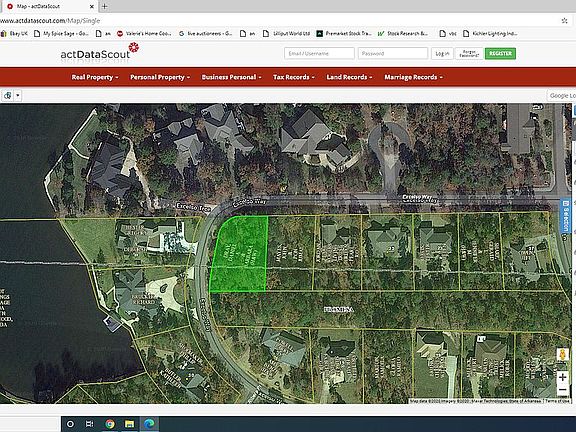This screenshot has width=576, height=432.
Task: Click the actDataScout logo
Action: click(x=100, y=52)
